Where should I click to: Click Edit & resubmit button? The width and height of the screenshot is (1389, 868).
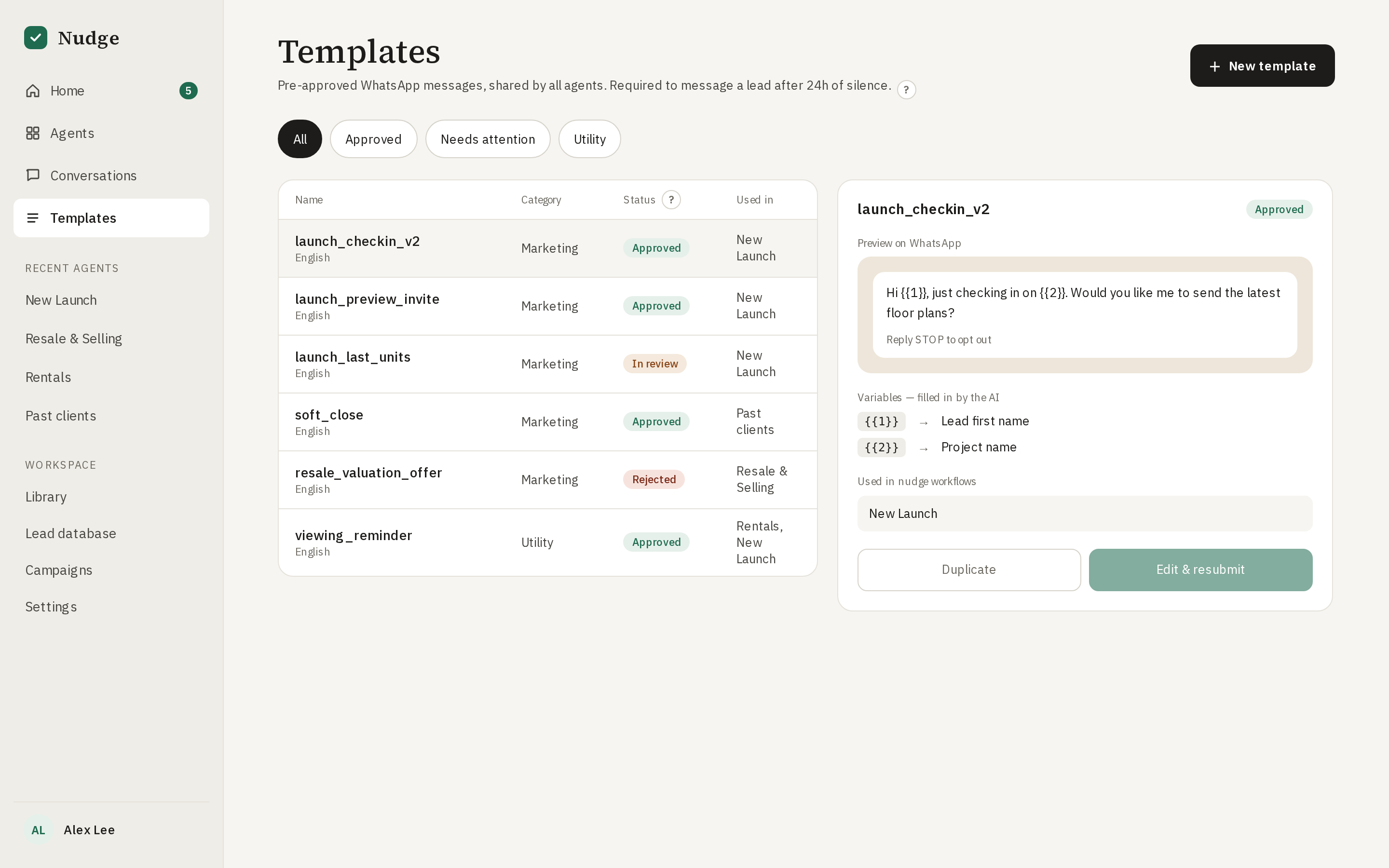[x=1200, y=570]
